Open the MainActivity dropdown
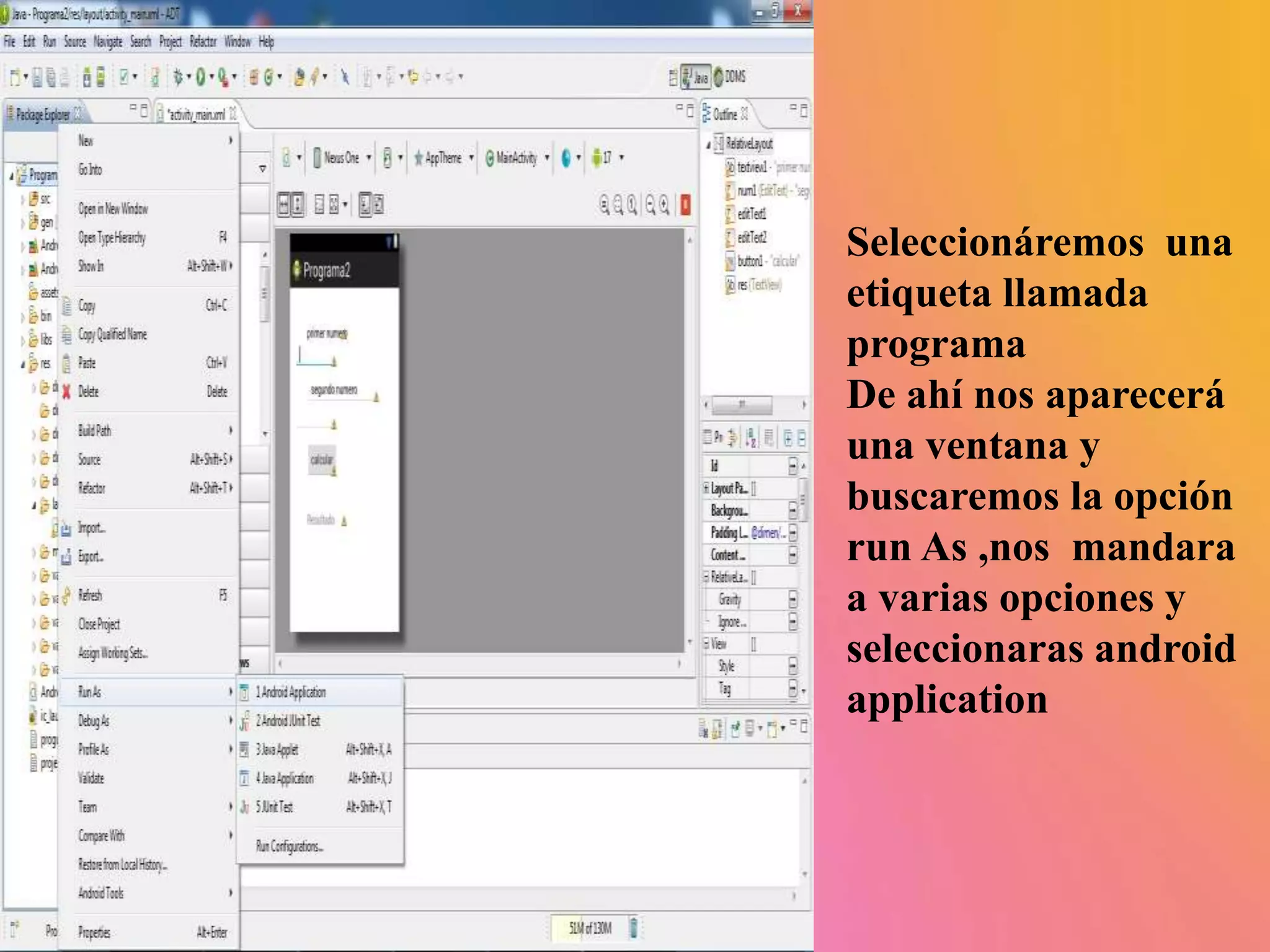 pos(517,157)
